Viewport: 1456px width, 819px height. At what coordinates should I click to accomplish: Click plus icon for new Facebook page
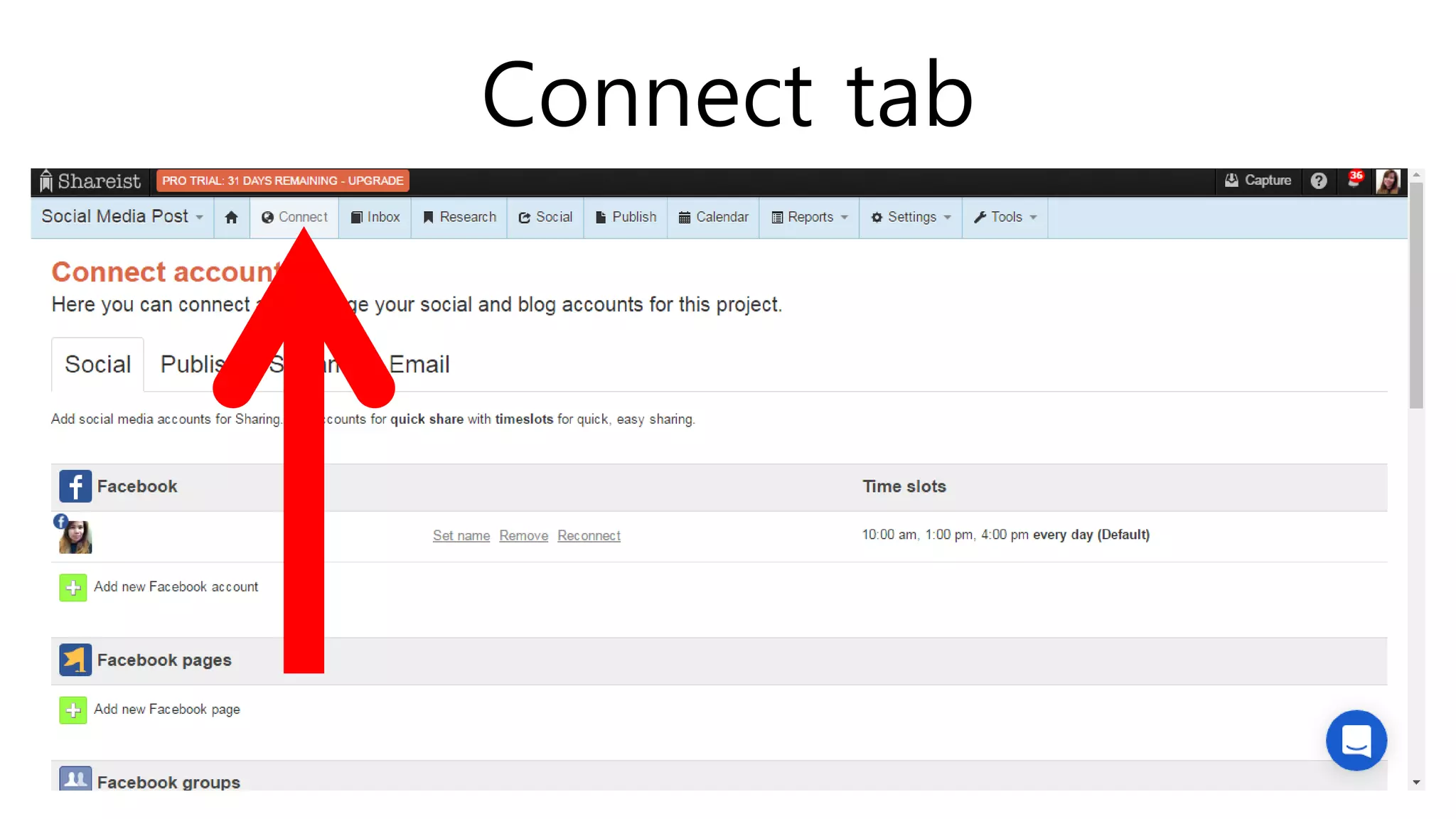point(73,710)
